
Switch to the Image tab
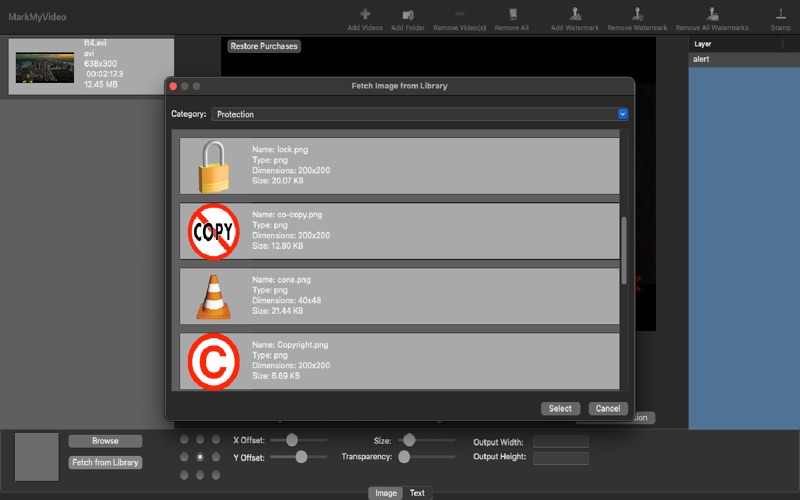click(x=386, y=493)
